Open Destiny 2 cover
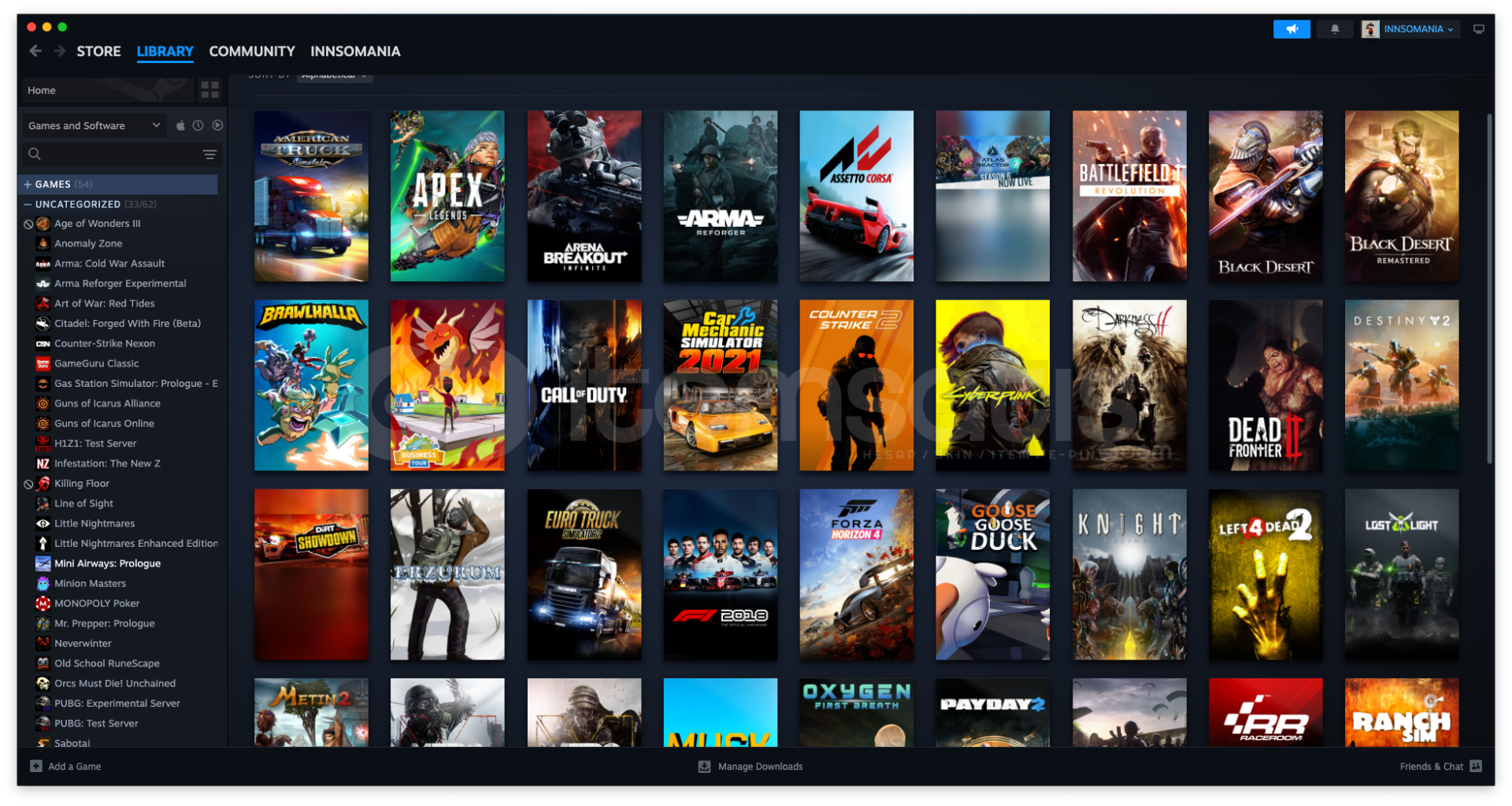Image resolution: width=1512 pixels, height=806 pixels. coord(1402,385)
